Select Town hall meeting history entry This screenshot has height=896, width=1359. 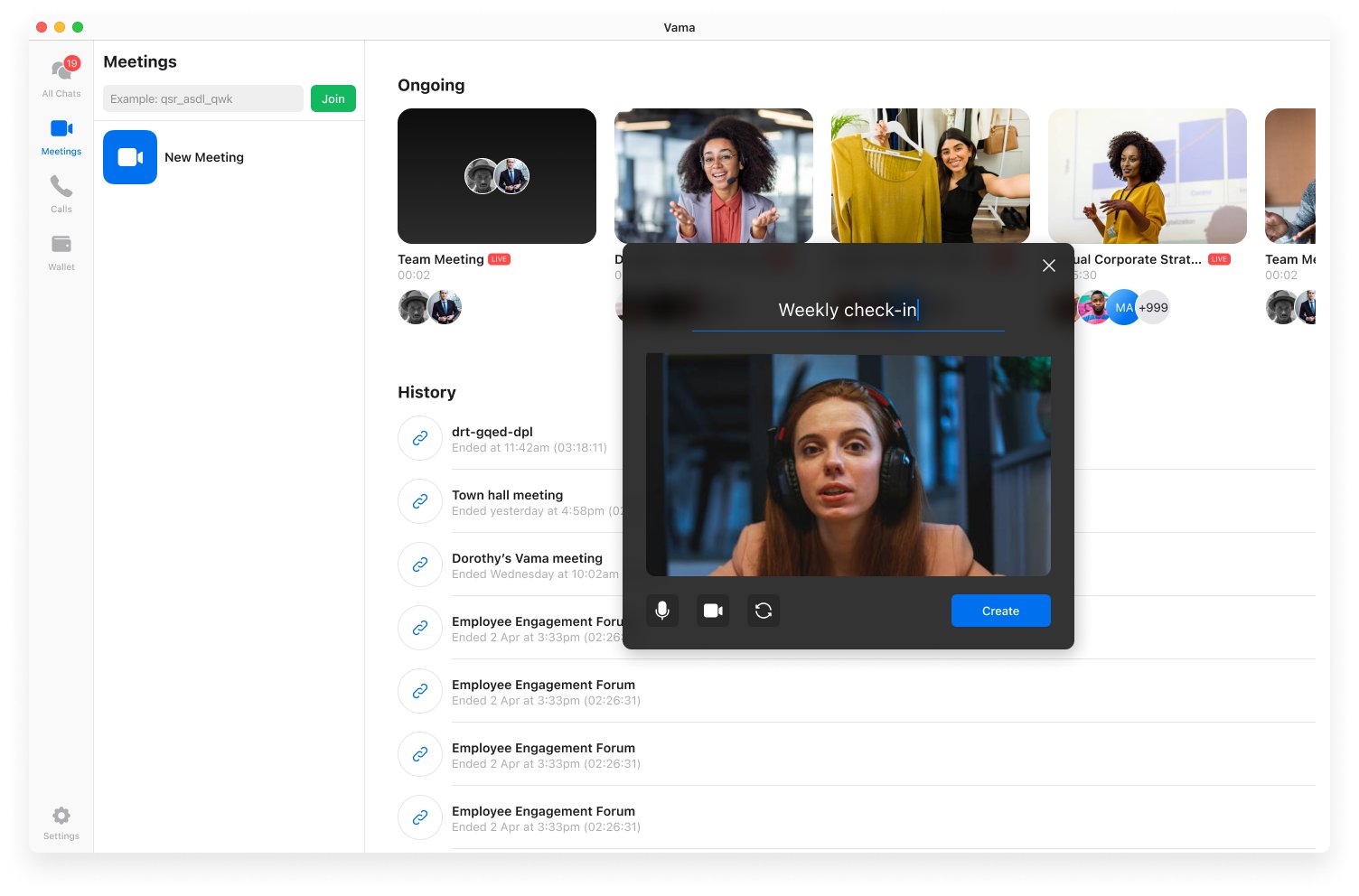point(507,495)
